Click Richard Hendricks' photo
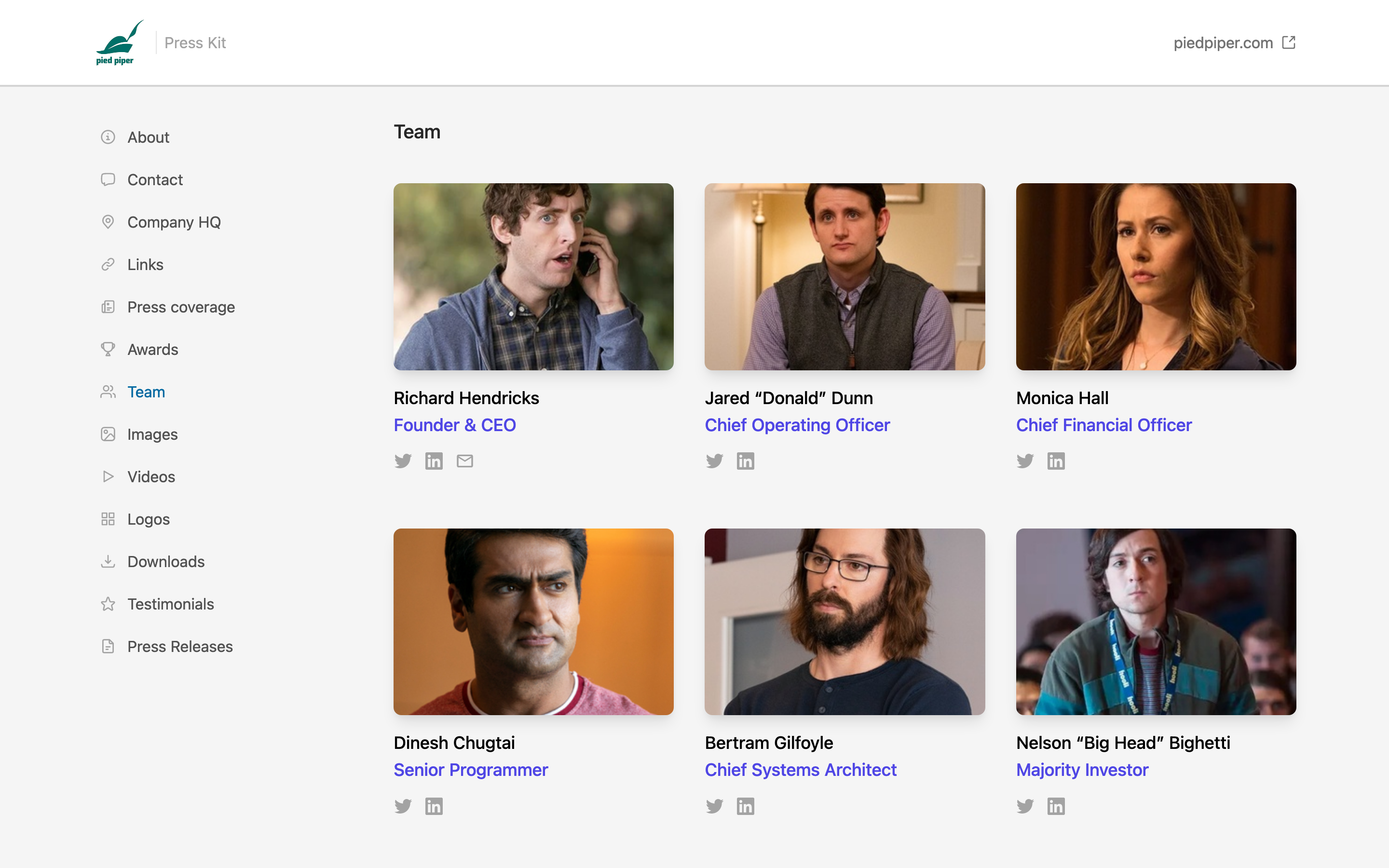1389x868 pixels. (x=533, y=277)
